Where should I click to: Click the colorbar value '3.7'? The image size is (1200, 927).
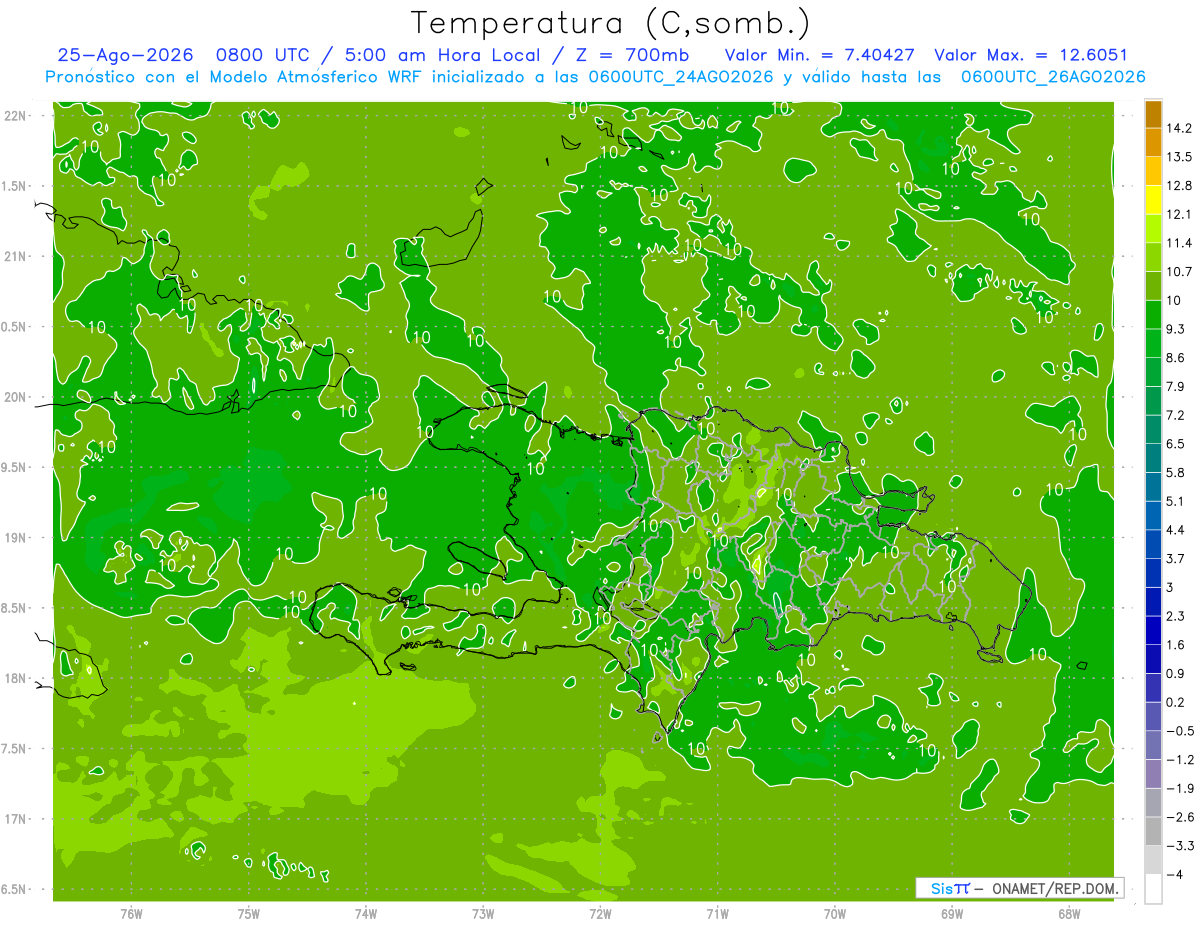click(x=1175, y=558)
